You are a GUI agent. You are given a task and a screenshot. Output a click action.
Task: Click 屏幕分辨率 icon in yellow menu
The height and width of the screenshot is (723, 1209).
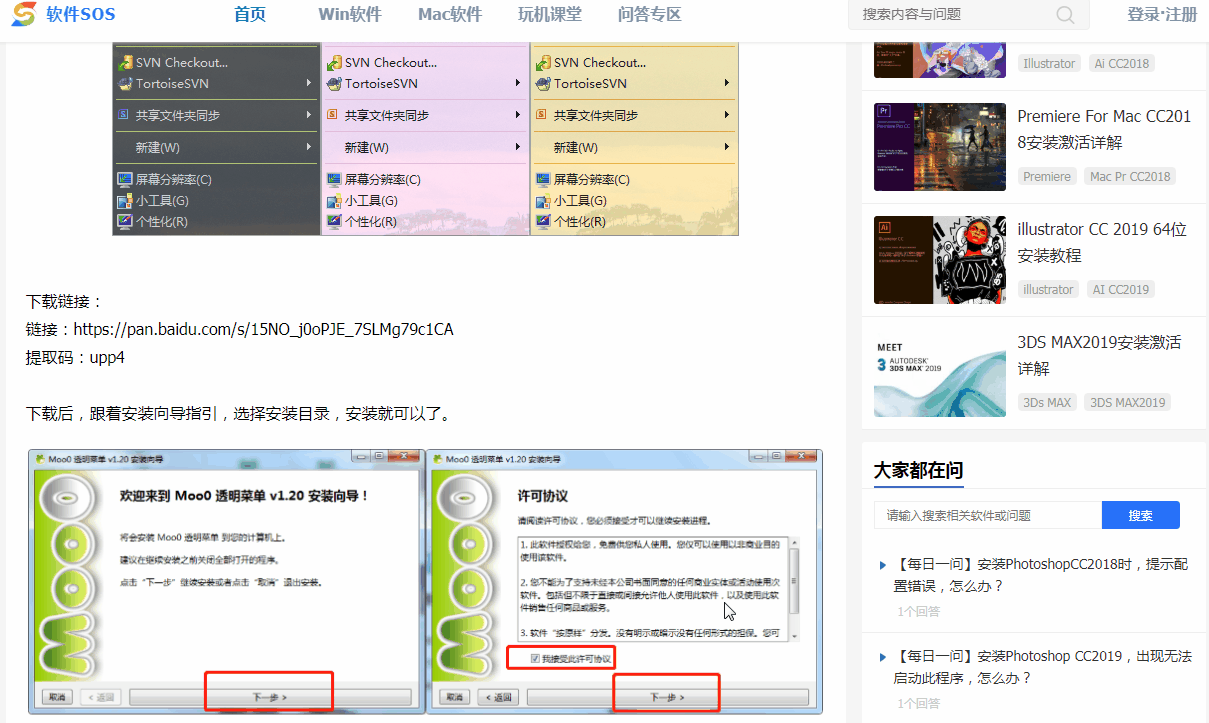[x=543, y=179]
